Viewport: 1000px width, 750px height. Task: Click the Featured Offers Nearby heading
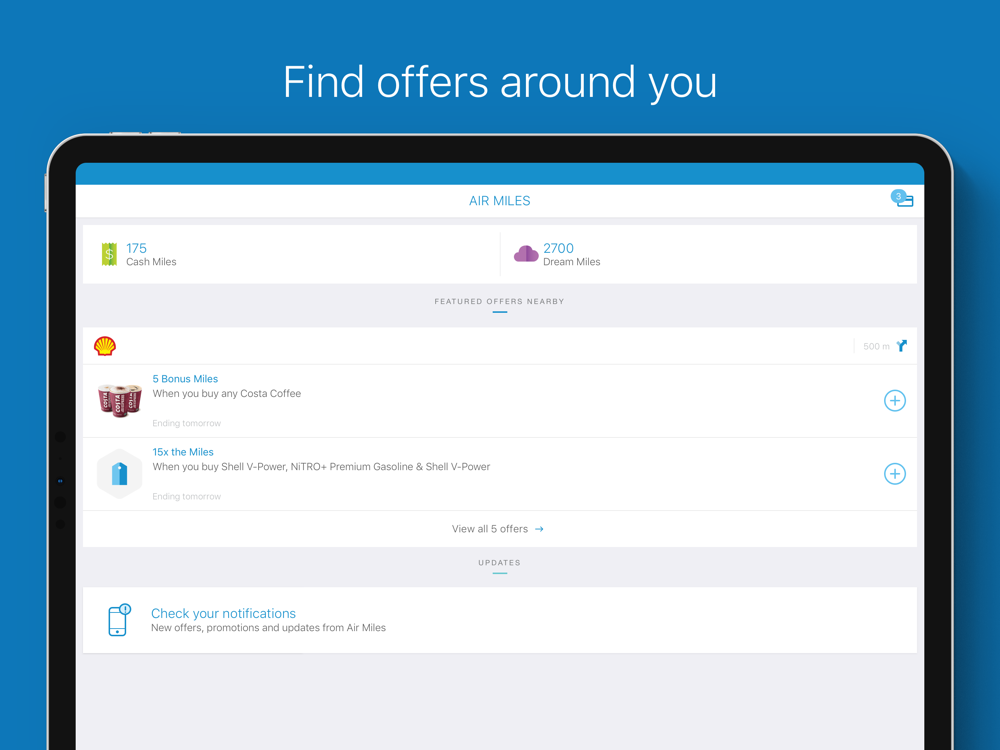[x=499, y=301]
